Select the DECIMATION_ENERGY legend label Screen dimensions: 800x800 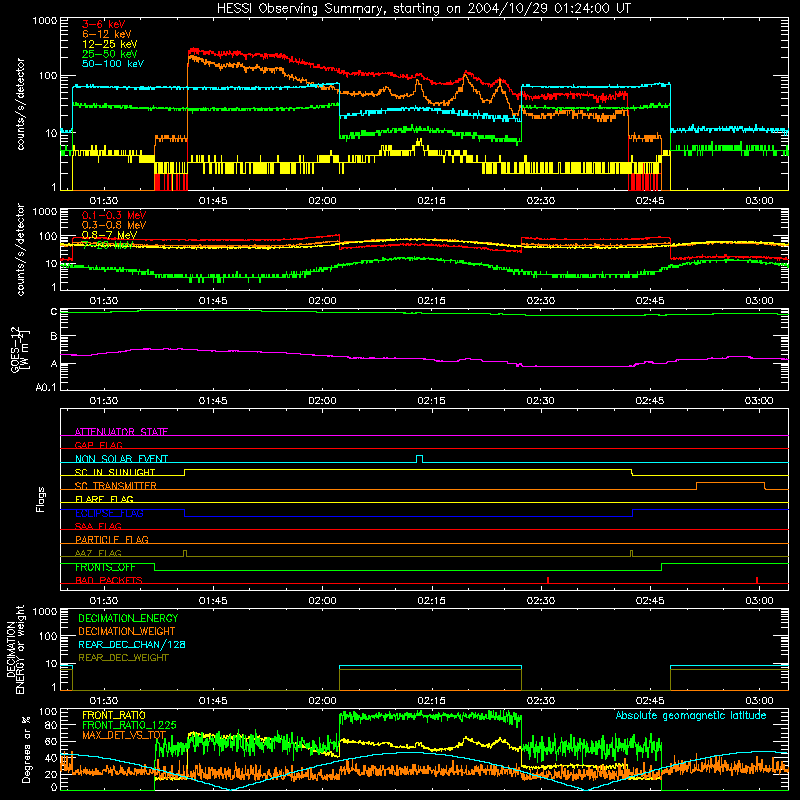(x=128, y=618)
